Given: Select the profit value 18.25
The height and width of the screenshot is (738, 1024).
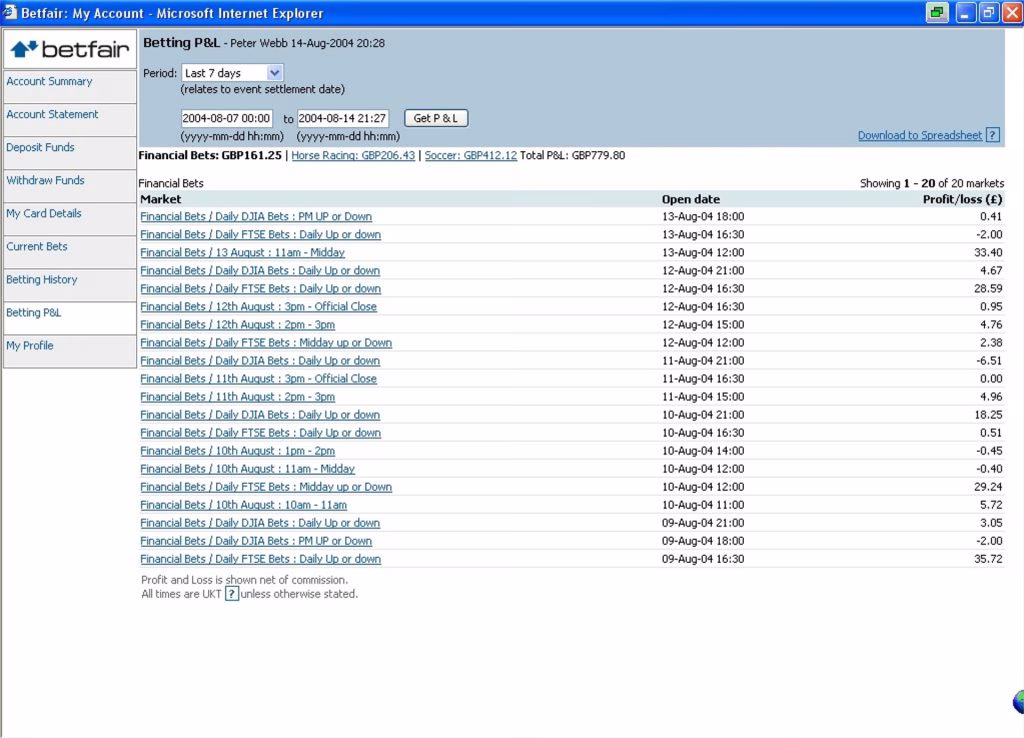Looking at the screenshot, I should [987, 415].
